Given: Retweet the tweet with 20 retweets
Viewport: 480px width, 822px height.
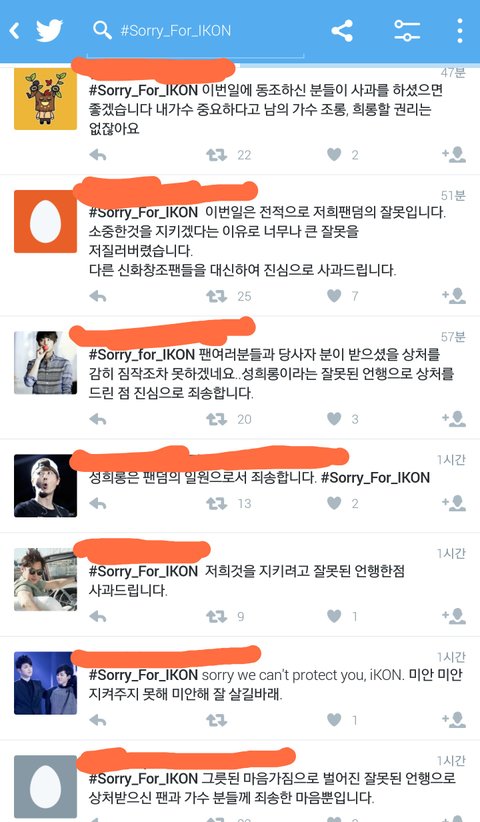Looking at the screenshot, I should [216, 419].
